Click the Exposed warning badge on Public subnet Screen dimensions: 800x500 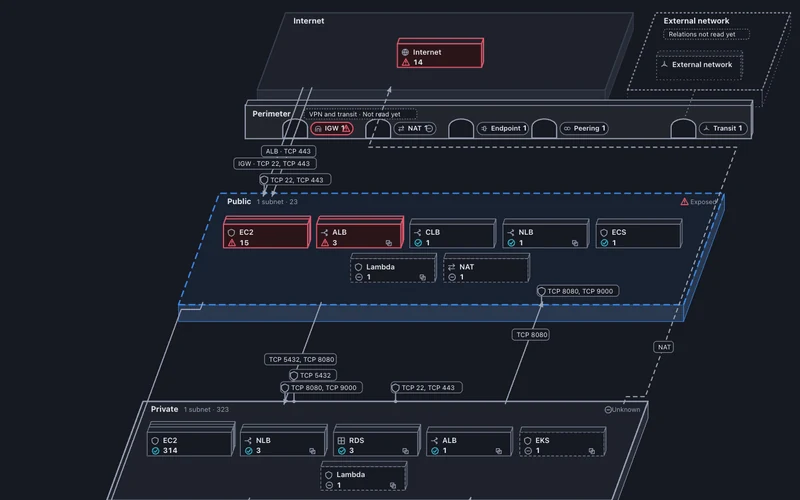[698, 202]
